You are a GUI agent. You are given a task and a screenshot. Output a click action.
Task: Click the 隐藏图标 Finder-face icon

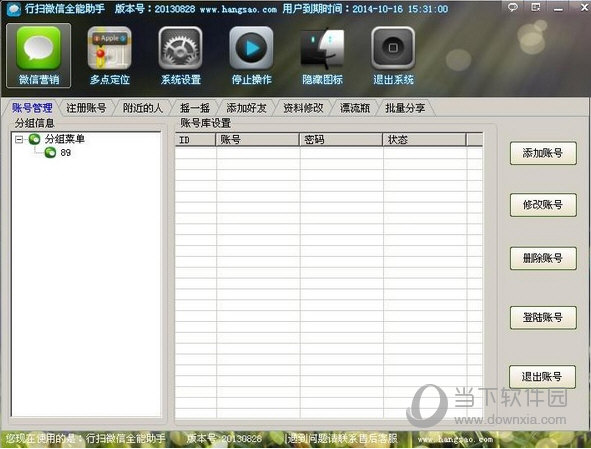pos(322,55)
